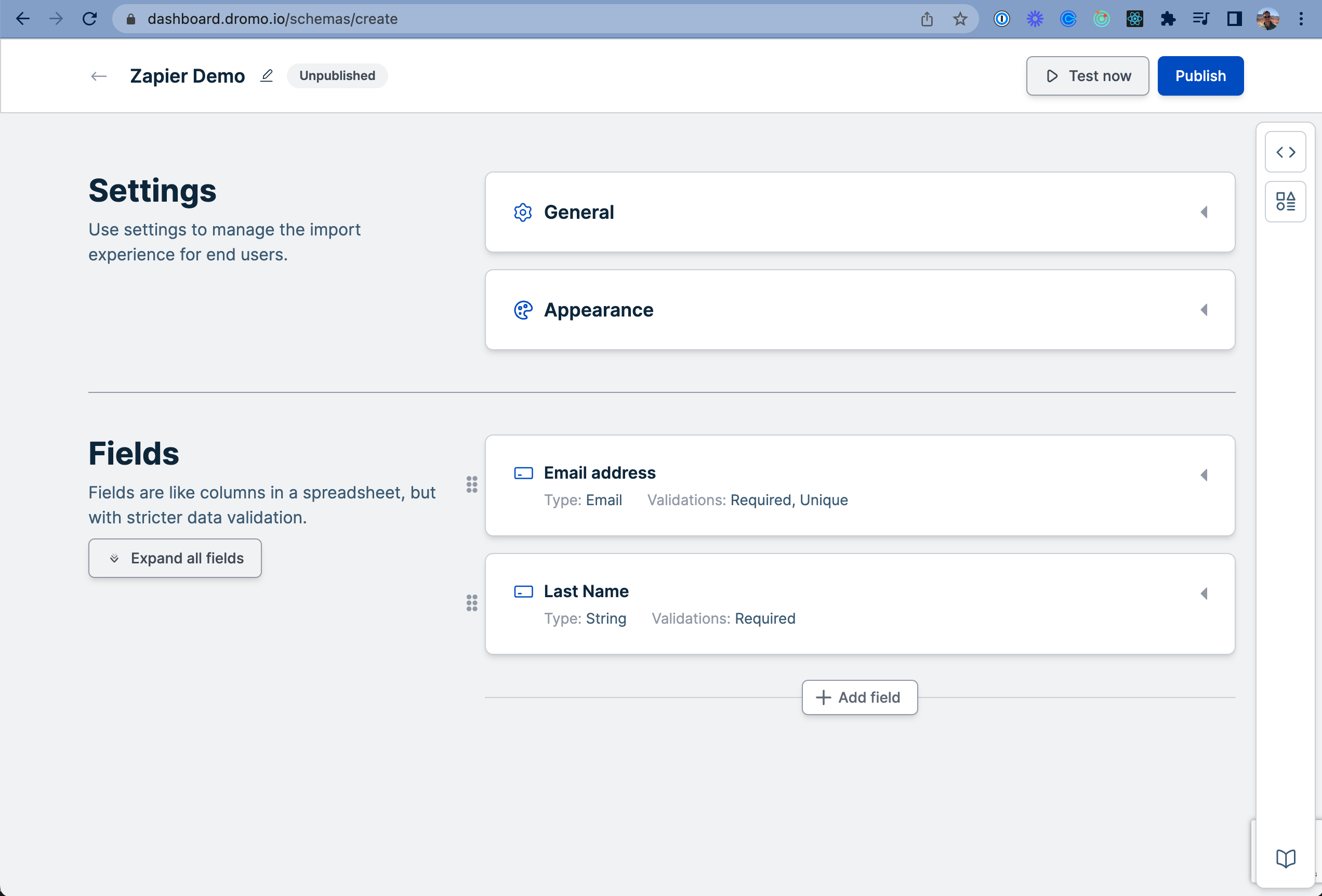Open the templates shapes panel icon
The width and height of the screenshot is (1322, 896).
pyautogui.click(x=1285, y=201)
